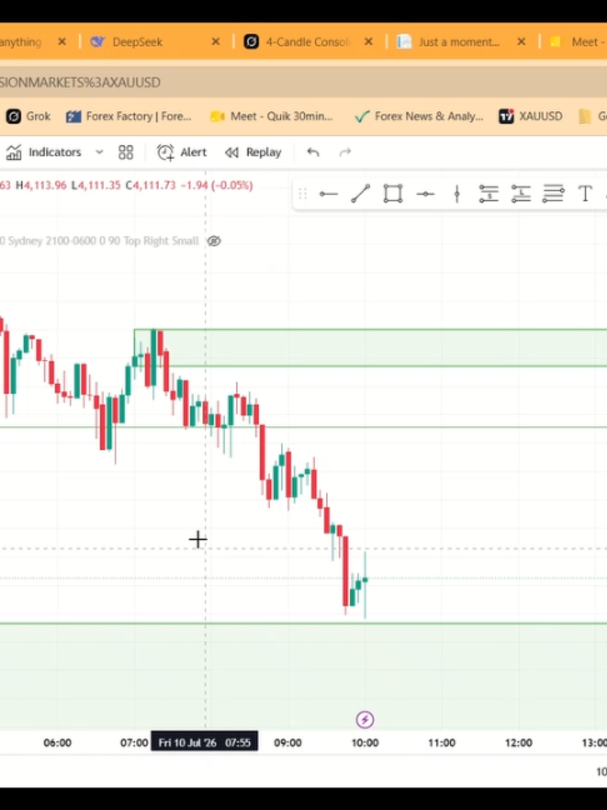Viewport: 607px width, 810px height.
Task: Open the lightning economic event marker
Action: click(365, 719)
